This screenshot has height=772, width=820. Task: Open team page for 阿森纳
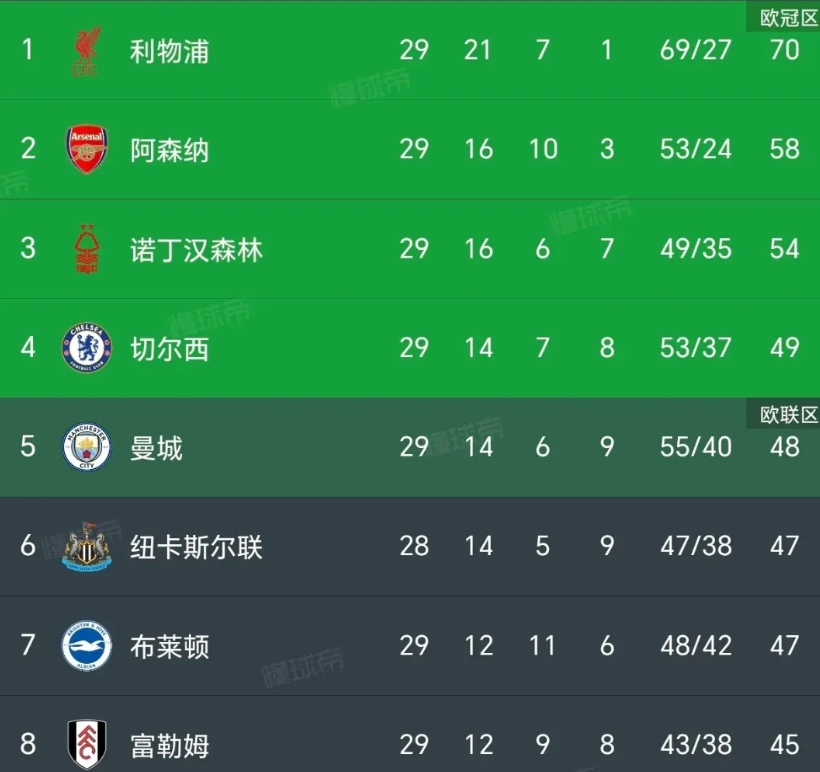tap(169, 150)
